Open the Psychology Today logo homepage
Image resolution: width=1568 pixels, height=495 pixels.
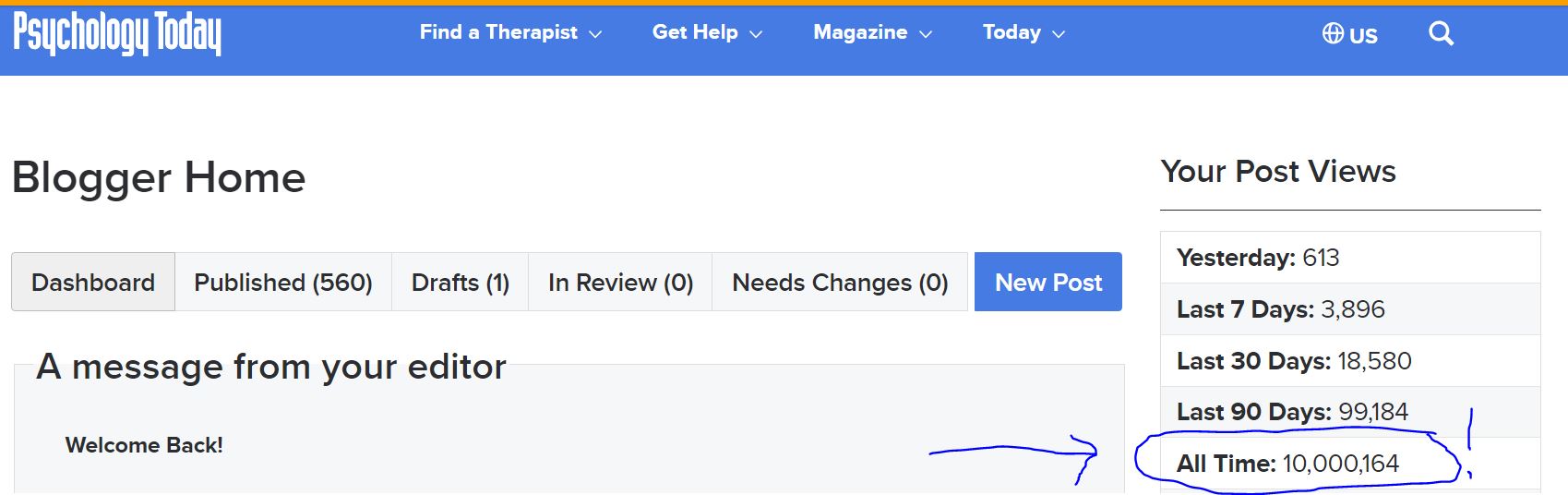[117, 34]
